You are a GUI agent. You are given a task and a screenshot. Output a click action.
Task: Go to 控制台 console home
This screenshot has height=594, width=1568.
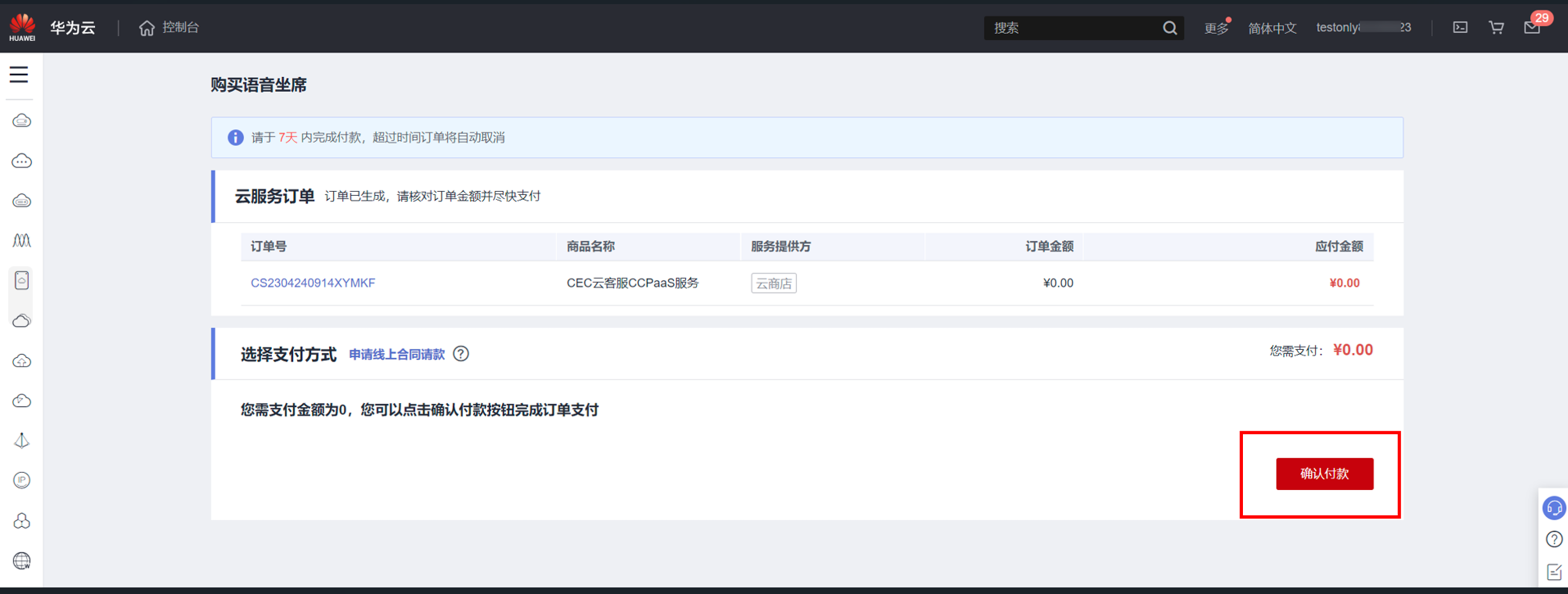169,28
